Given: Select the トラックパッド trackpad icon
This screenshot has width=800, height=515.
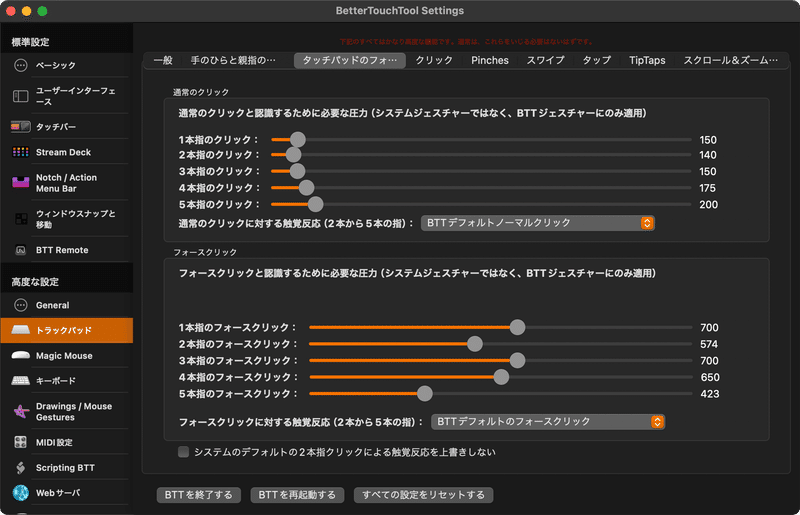Looking at the screenshot, I should click(x=20, y=330).
